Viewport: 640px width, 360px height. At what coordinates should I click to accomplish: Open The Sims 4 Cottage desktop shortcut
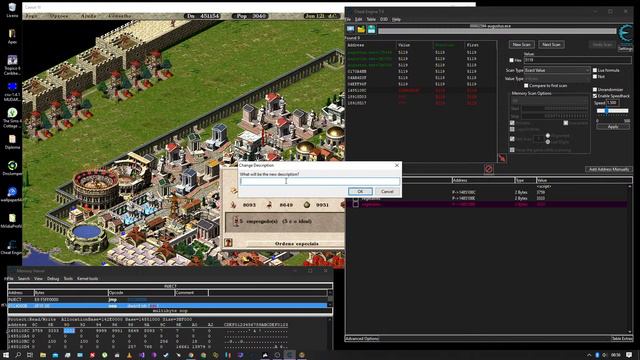(12, 118)
